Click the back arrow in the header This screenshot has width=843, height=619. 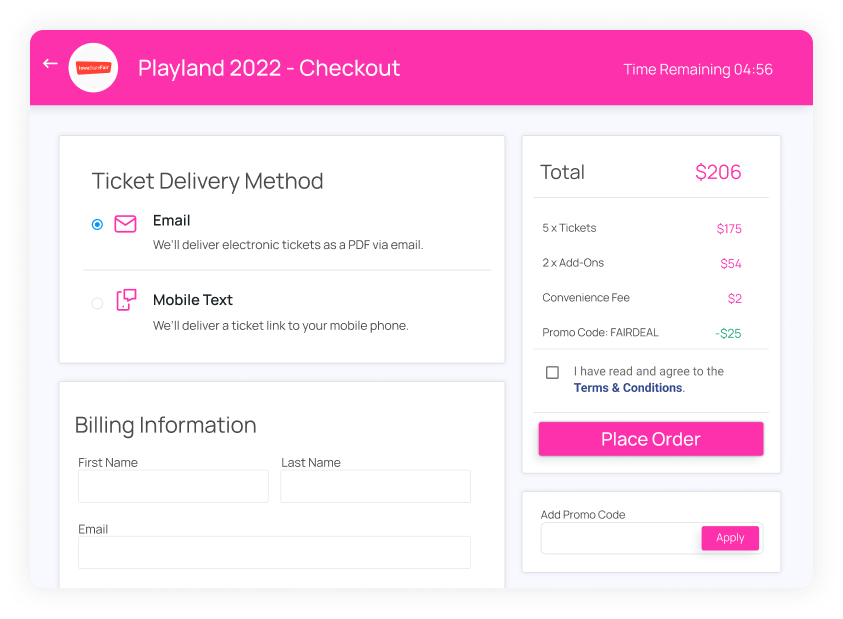[x=50, y=63]
